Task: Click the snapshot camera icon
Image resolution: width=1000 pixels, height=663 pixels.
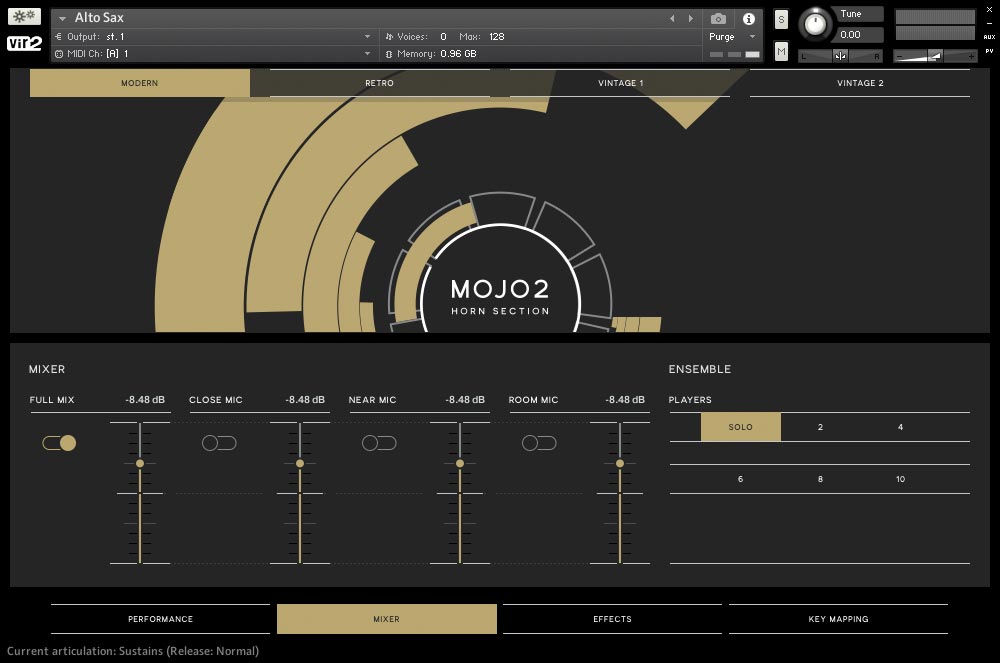Action: click(718, 17)
